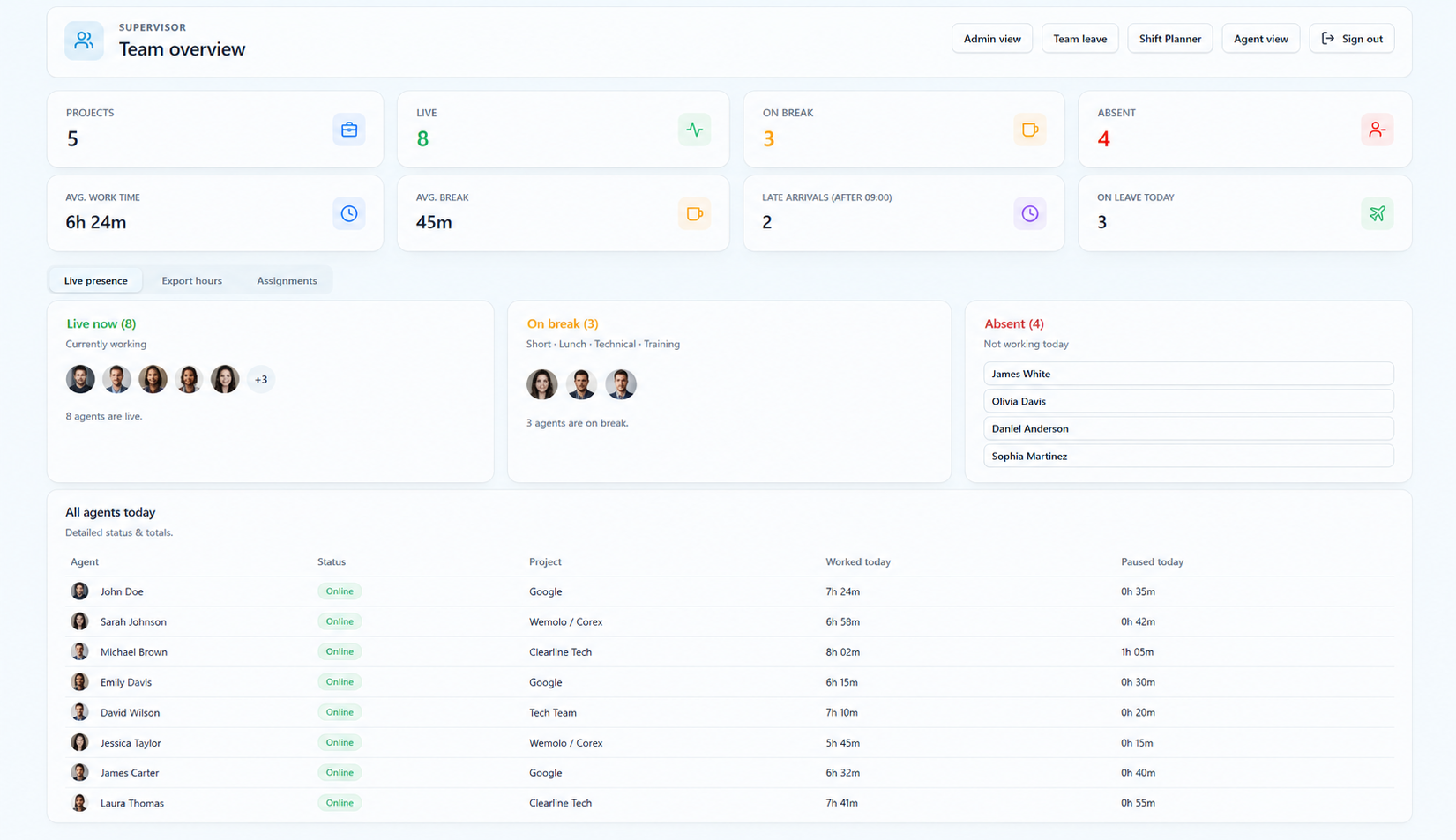The image size is (1456, 840).
Task: Click Michael Brown's avatar in table
Action: pyautogui.click(x=79, y=651)
